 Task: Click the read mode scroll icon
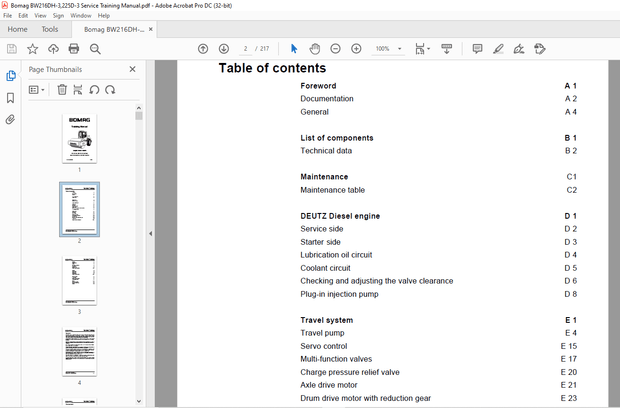tap(447, 49)
